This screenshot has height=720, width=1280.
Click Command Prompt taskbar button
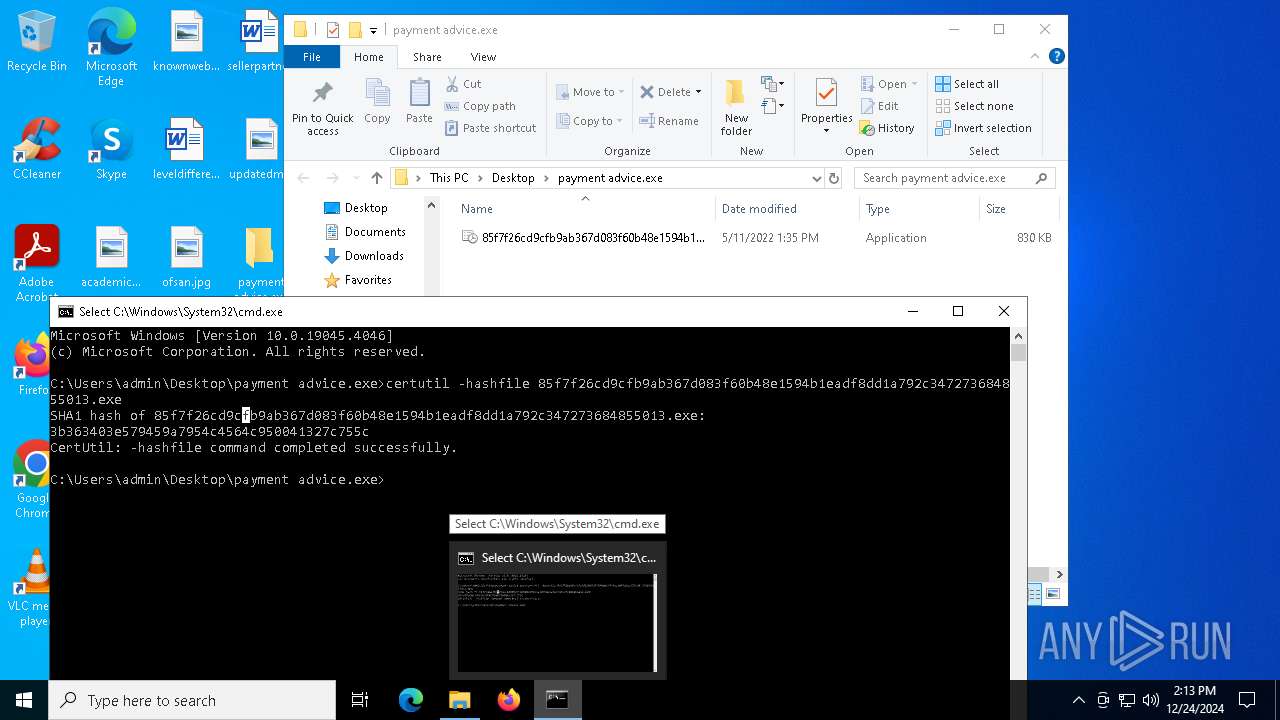(x=558, y=700)
